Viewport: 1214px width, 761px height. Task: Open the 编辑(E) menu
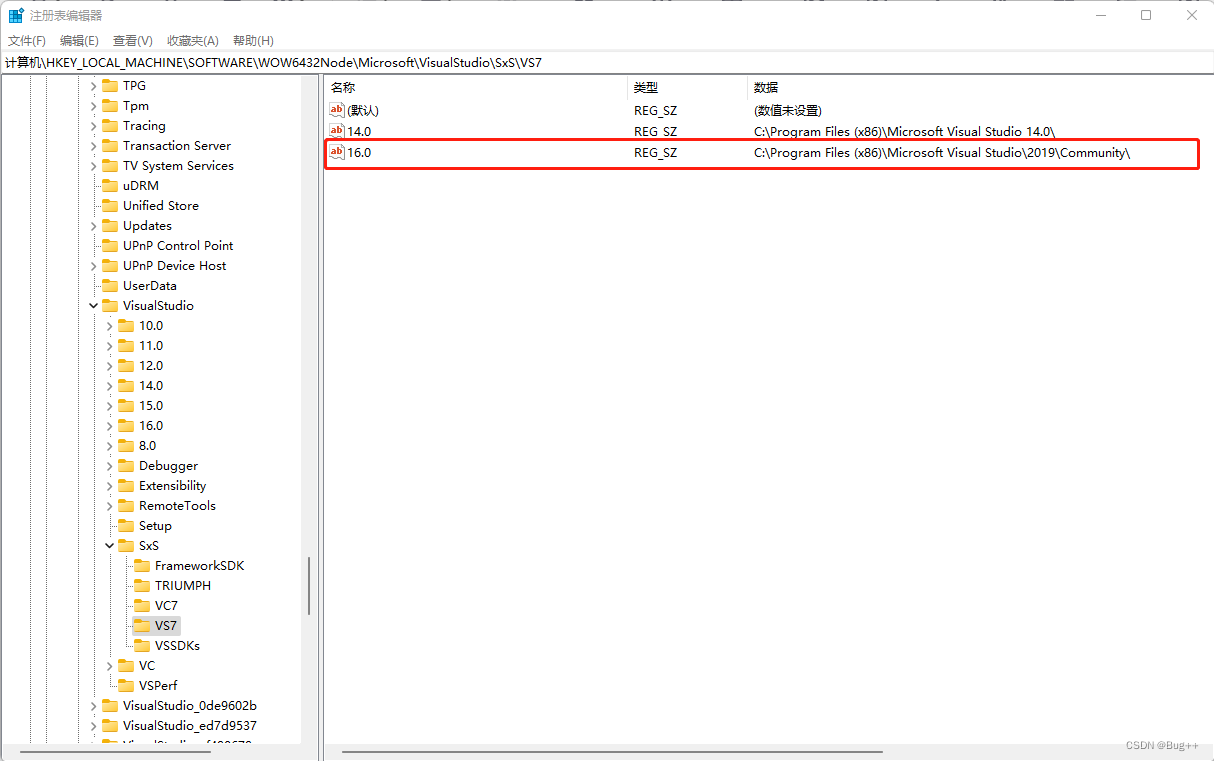[79, 40]
